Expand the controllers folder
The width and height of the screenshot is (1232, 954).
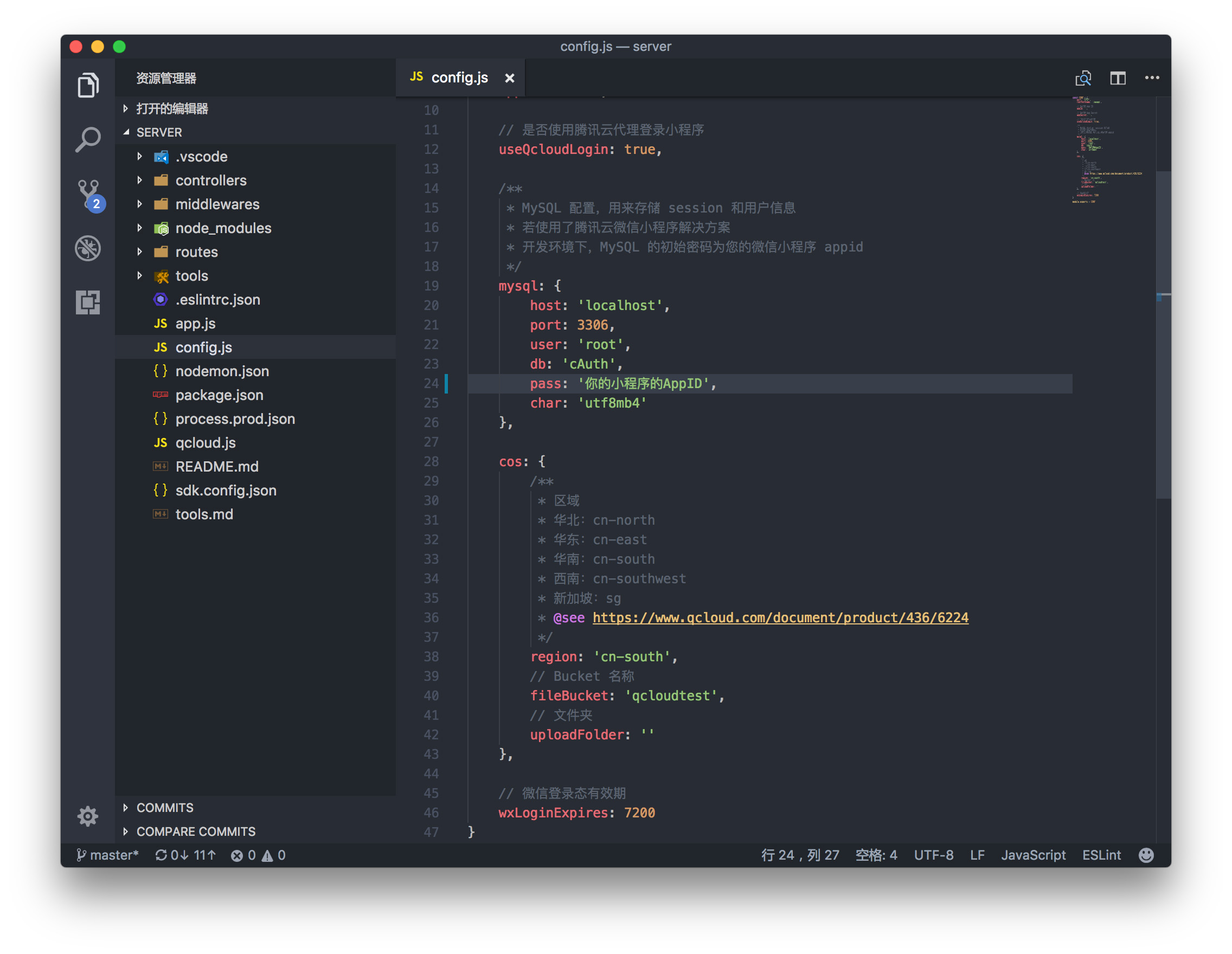pos(210,181)
